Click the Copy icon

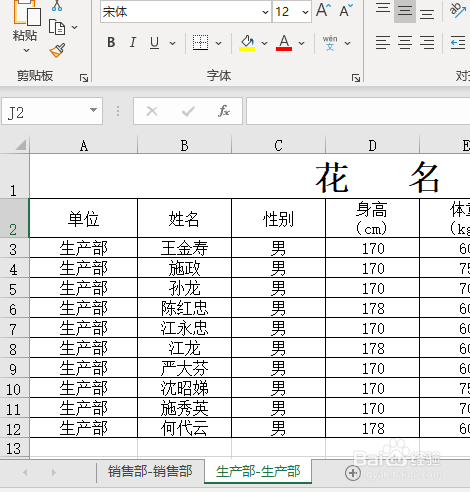pyautogui.click(x=57, y=27)
